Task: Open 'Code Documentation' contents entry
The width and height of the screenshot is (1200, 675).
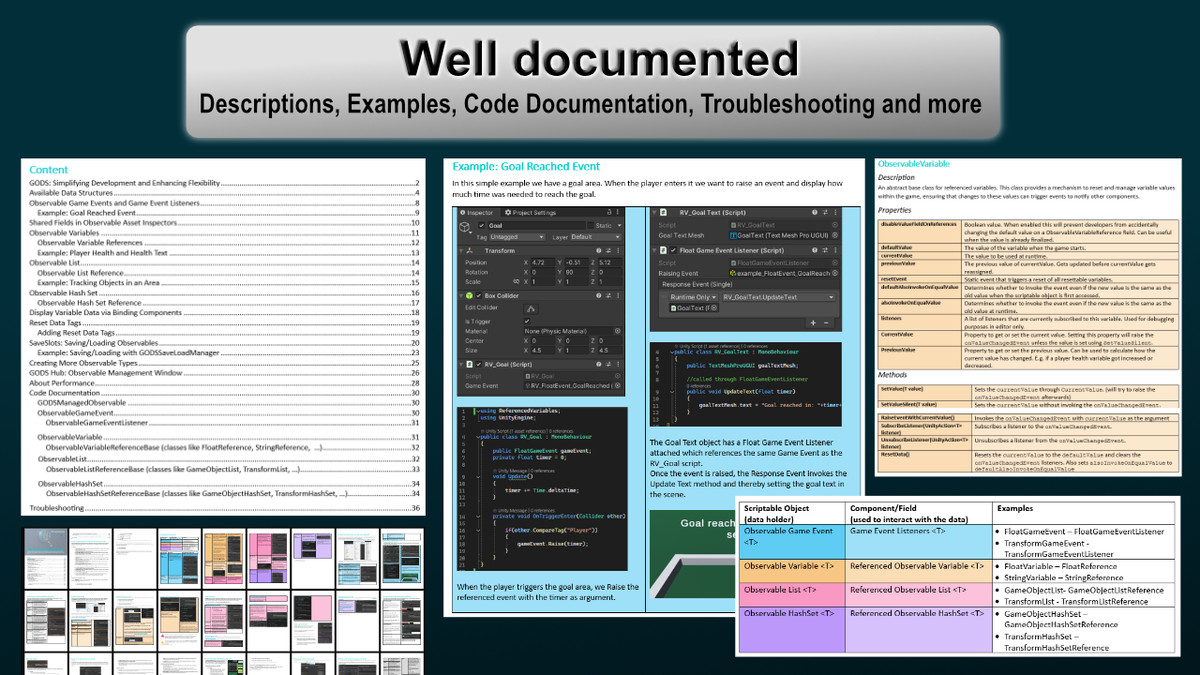Action: point(224,393)
